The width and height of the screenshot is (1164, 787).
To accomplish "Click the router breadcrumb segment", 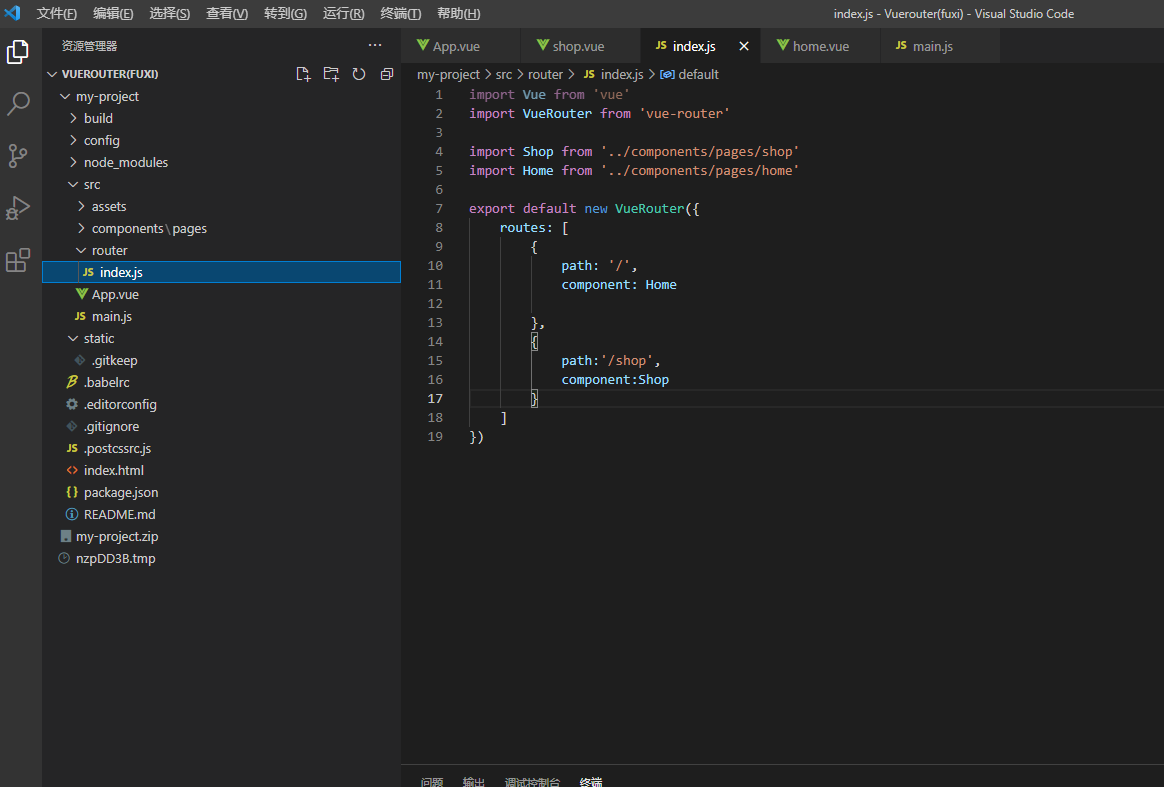I will [x=546, y=74].
